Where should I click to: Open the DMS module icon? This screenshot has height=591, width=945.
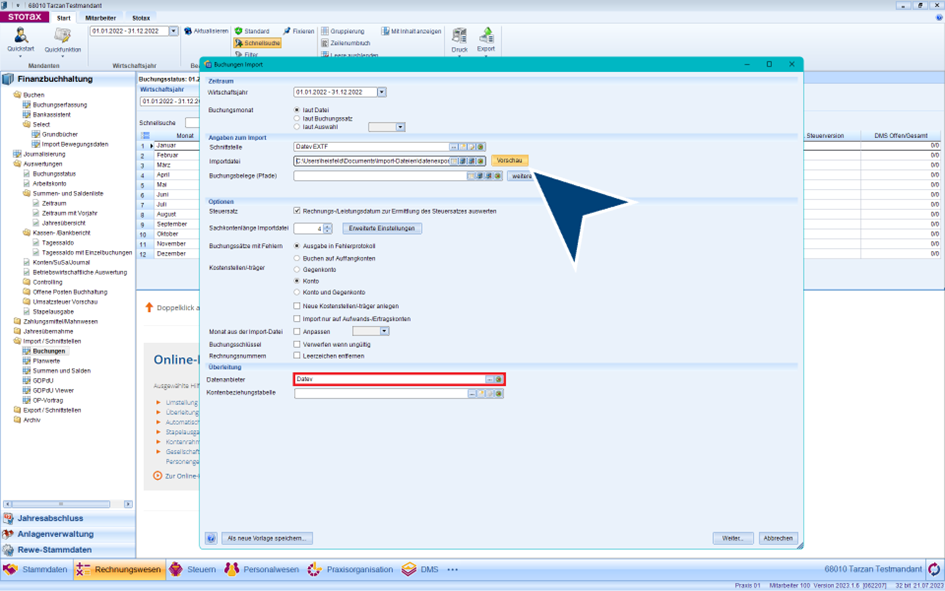click(x=409, y=569)
